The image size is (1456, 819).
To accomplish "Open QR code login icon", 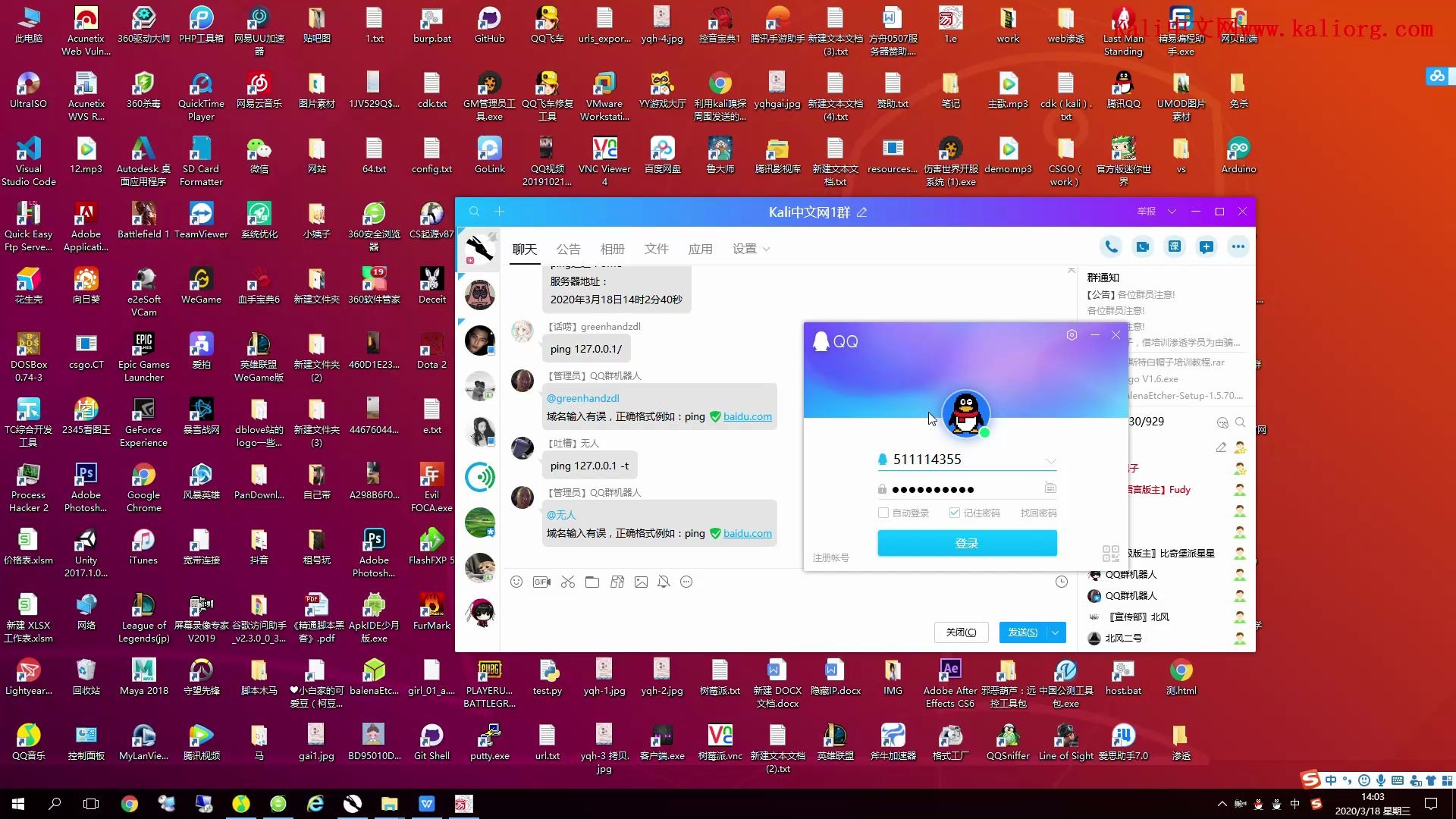I will click(x=1110, y=554).
